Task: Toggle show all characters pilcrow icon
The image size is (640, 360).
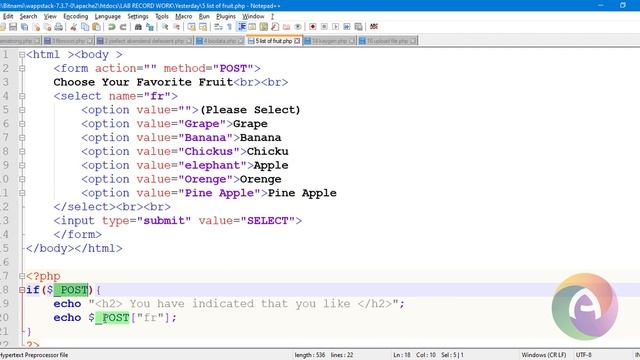Action: pos(229,27)
